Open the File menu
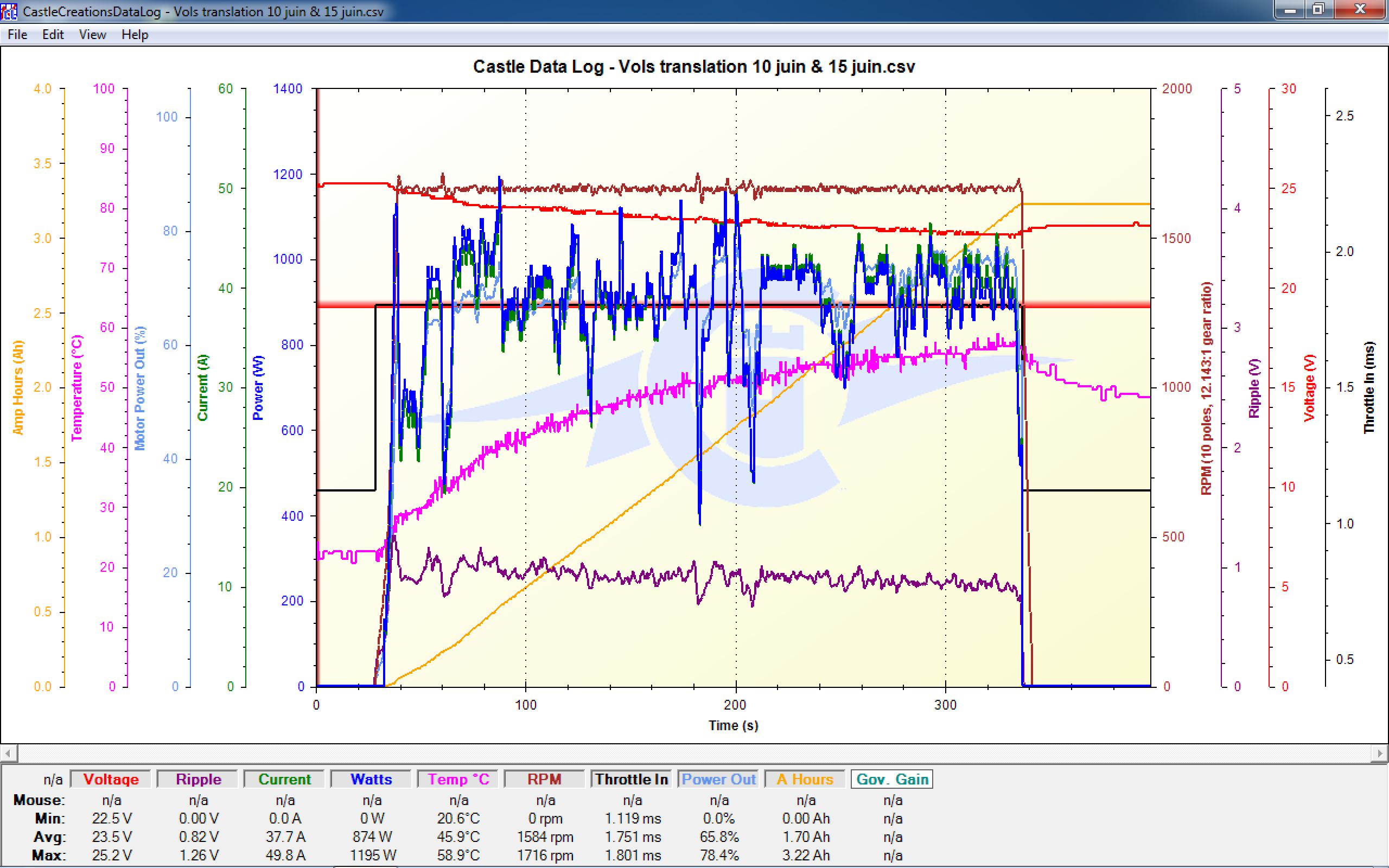Image resolution: width=1389 pixels, height=868 pixels. pyautogui.click(x=17, y=34)
